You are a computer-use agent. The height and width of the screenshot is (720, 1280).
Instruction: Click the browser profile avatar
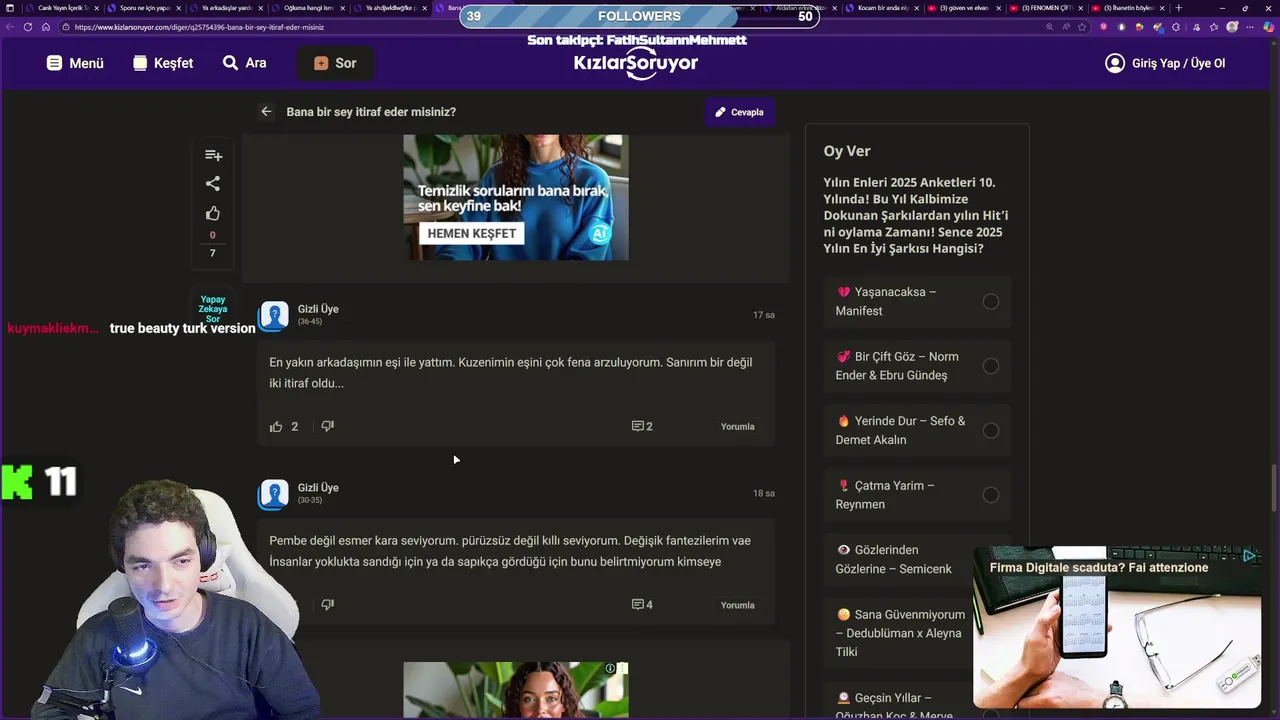click(1232, 27)
